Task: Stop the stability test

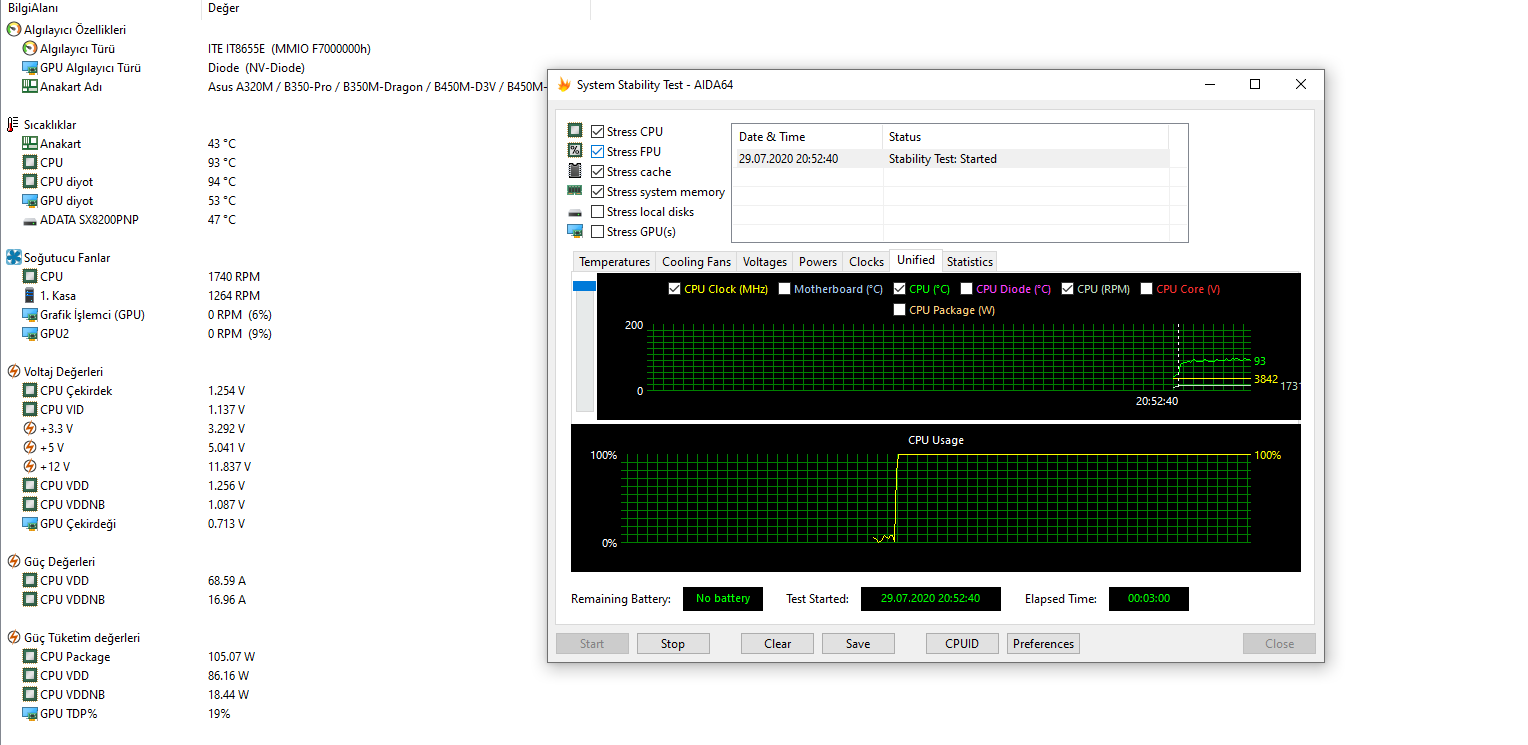Action: [x=673, y=644]
